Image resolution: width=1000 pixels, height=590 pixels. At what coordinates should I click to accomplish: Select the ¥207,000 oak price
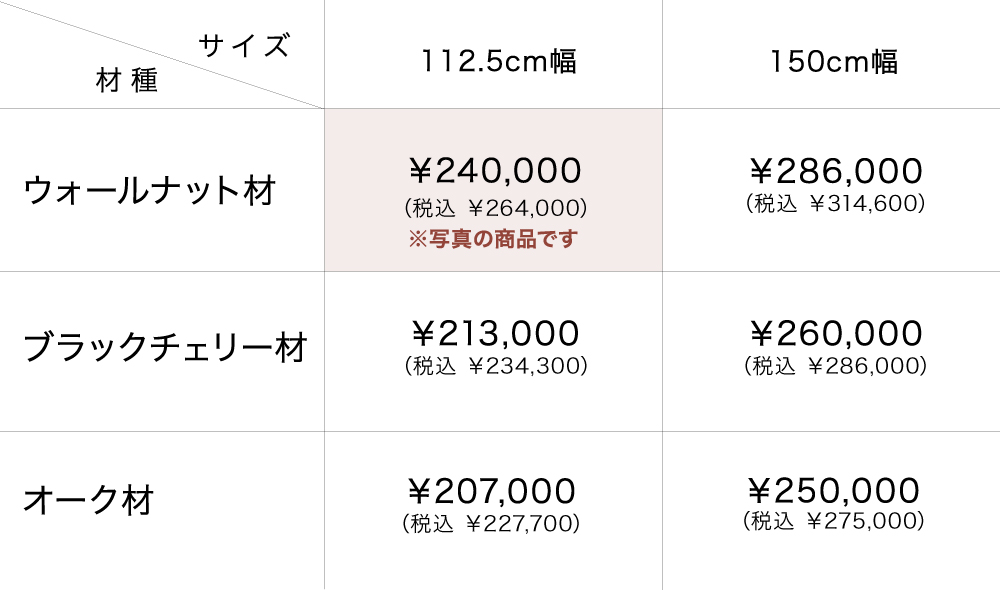tap(492, 491)
